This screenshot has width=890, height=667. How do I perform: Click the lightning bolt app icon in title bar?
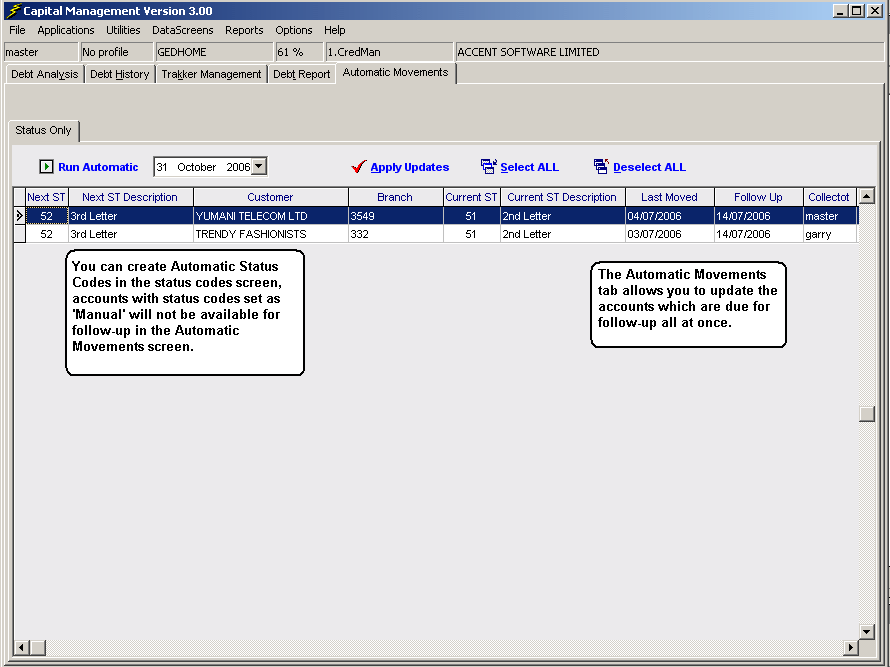click(12, 11)
